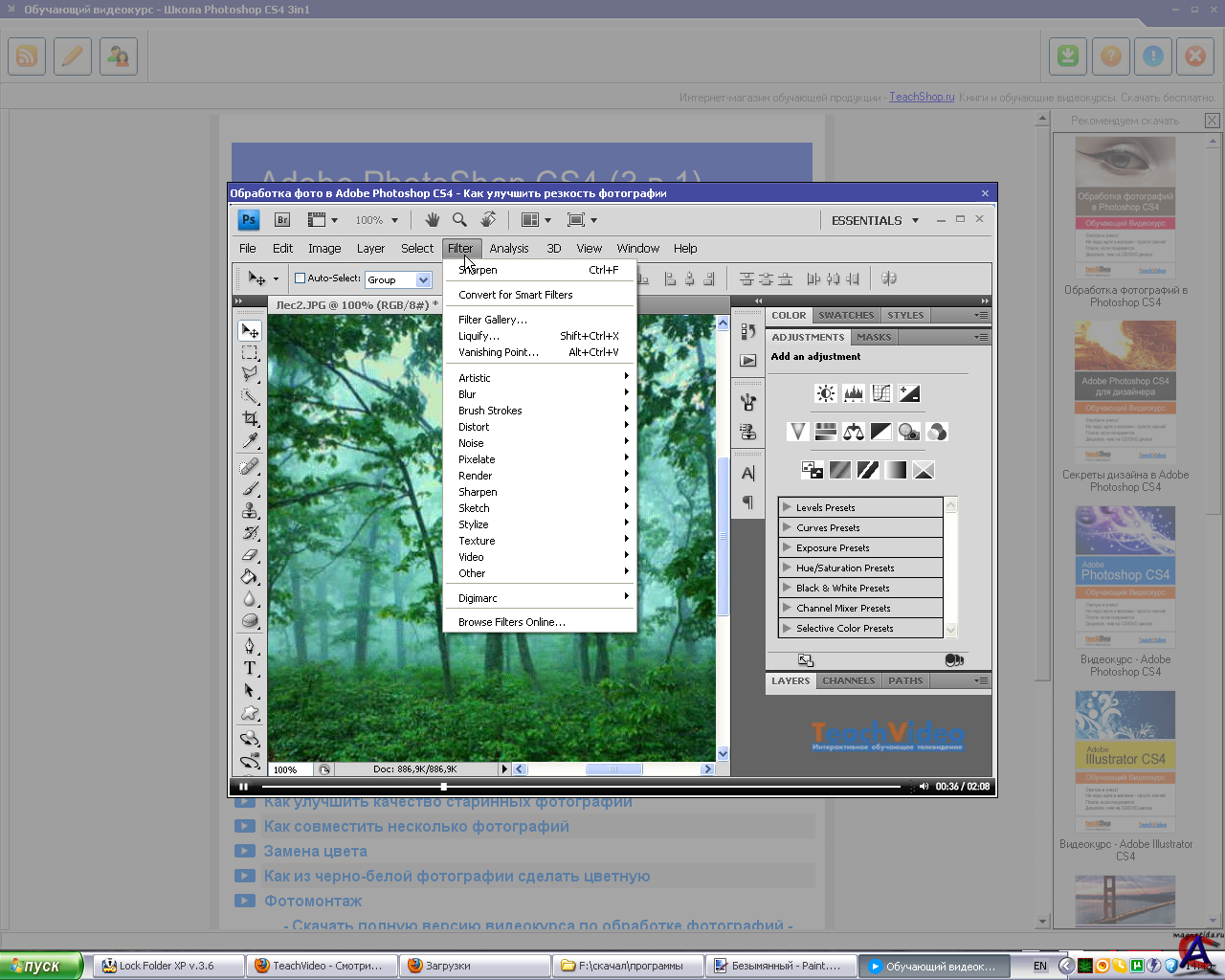Open the Blur filter submenu
The image size is (1225, 980).
[467, 394]
